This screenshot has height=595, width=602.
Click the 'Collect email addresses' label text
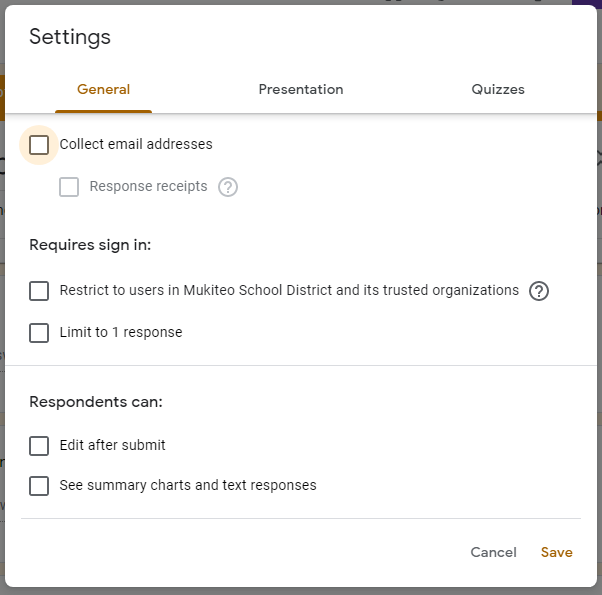pos(136,145)
